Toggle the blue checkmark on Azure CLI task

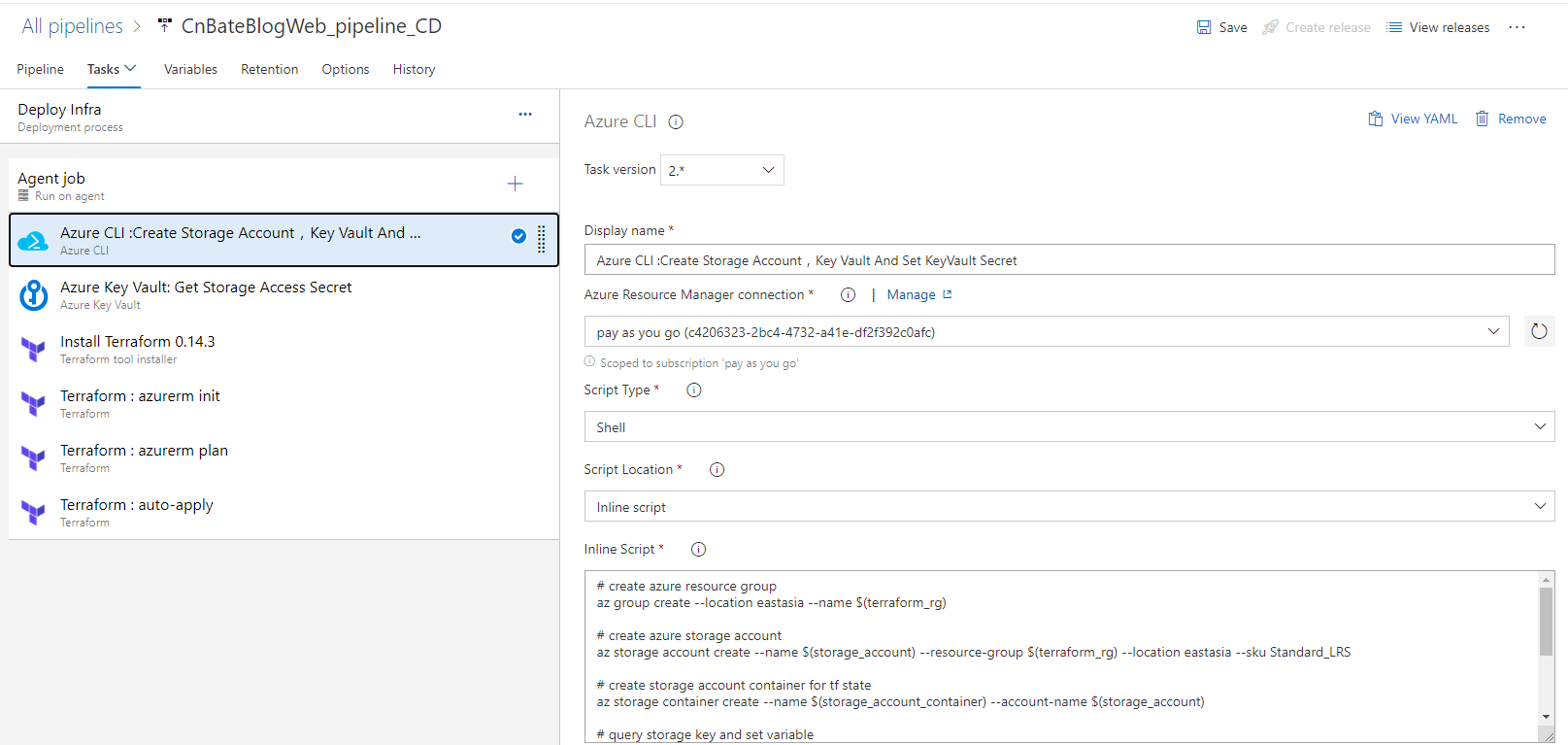tap(518, 236)
